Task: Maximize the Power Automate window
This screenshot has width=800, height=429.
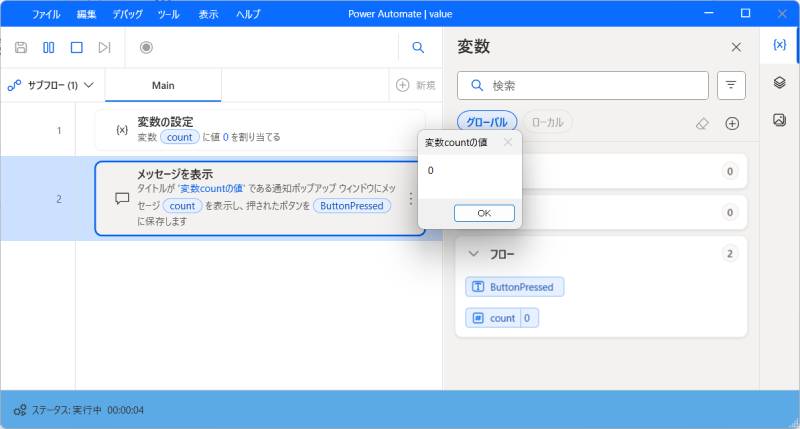Action: pyautogui.click(x=745, y=13)
